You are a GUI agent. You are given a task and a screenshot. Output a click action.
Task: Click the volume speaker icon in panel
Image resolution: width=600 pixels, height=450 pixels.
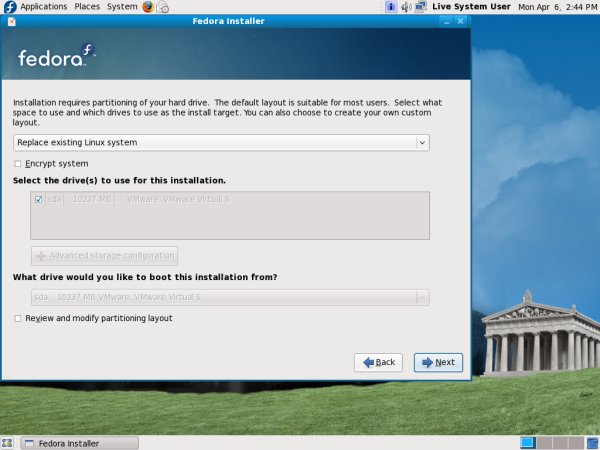click(406, 7)
